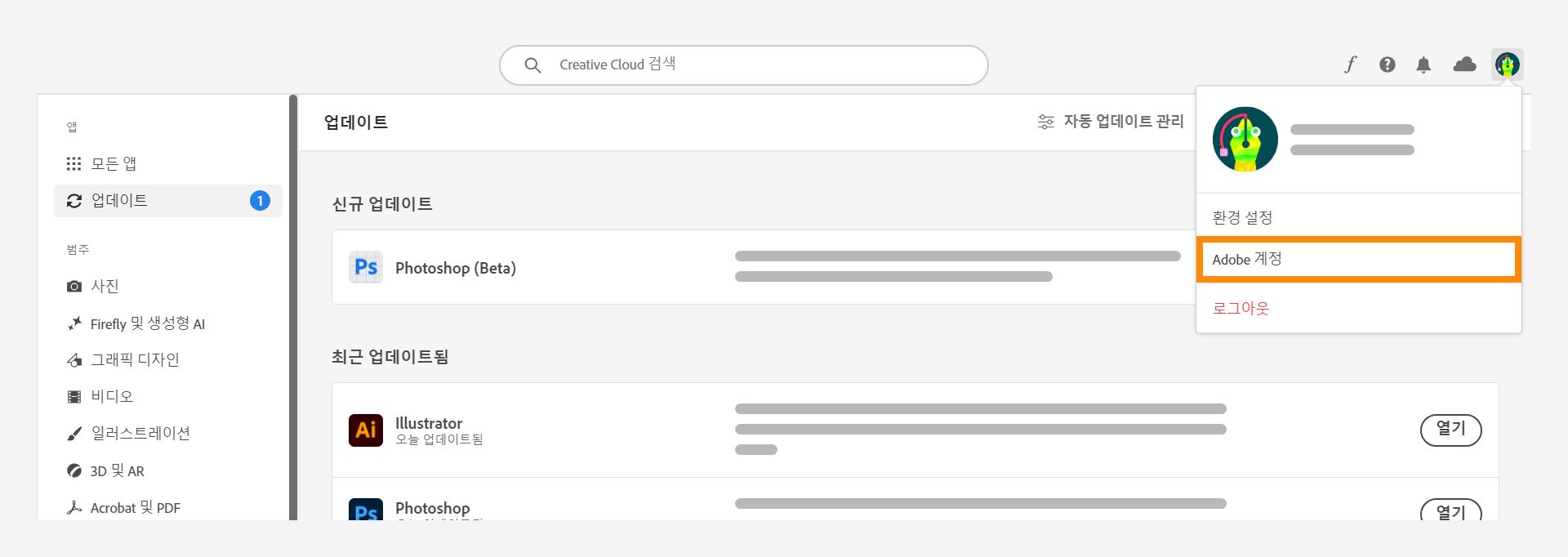This screenshot has height=557, width=1568.
Task: Click the help question mark icon
Action: [x=1387, y=65]
